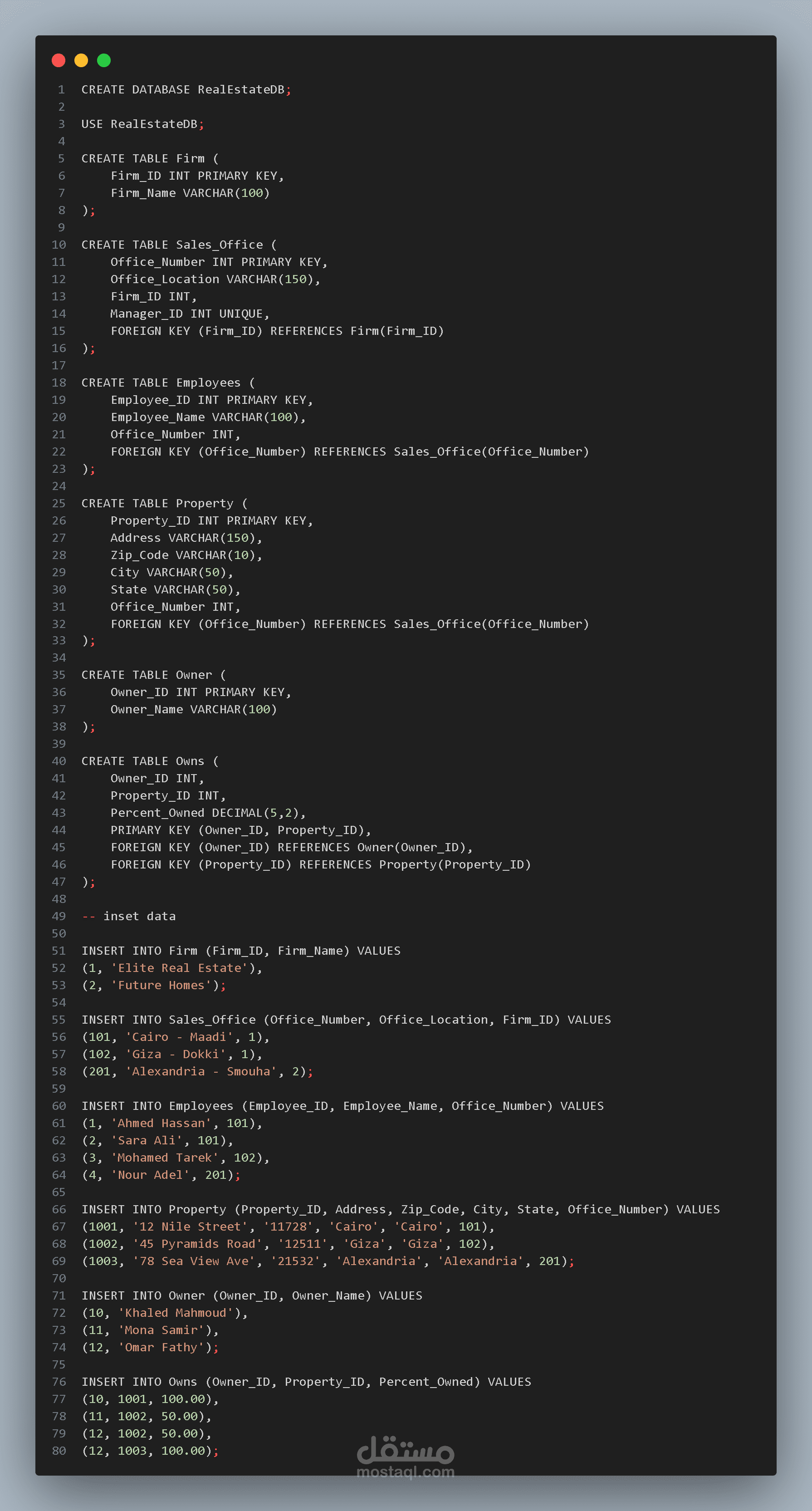Click the CREATE TABLE Owner line
This screenshot has height=1511, width=812.
pyautogui.click(x=153, y=675)
